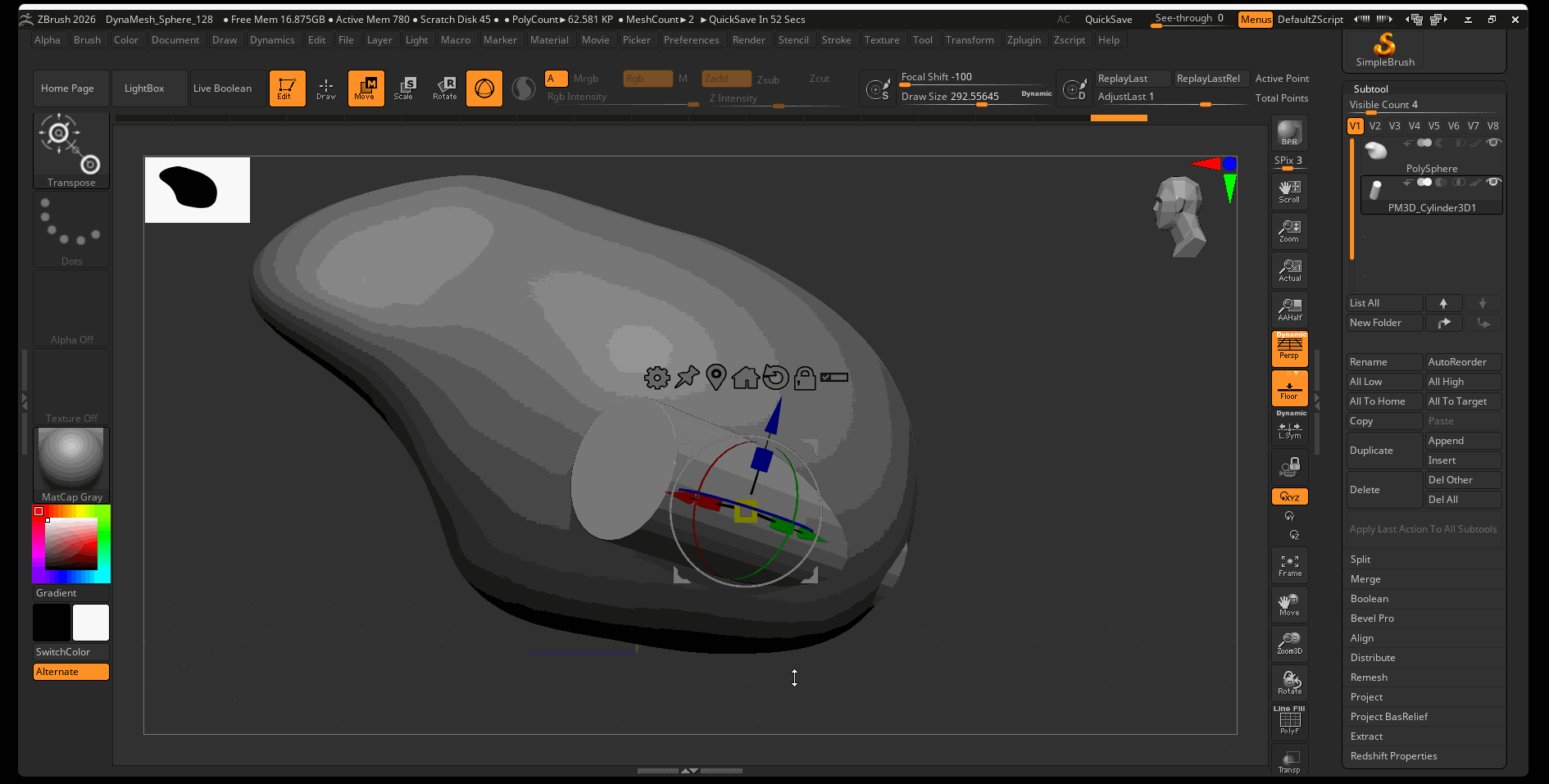The image size is (1549, 784).
Task: Expand the Split section
Action: pos(1360,560)
